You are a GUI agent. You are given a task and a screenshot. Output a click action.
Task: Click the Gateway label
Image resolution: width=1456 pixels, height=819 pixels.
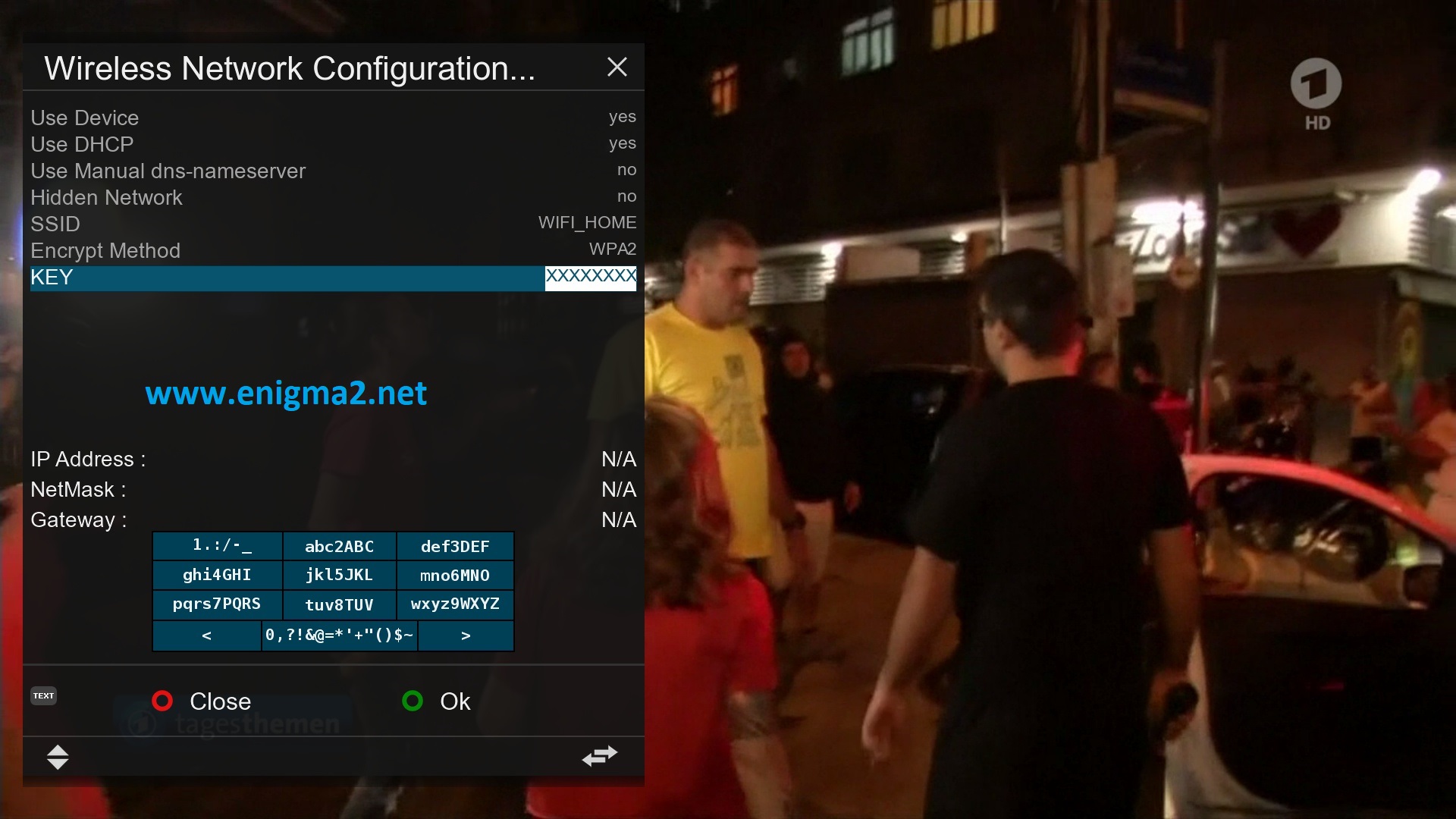pos(79,519)
